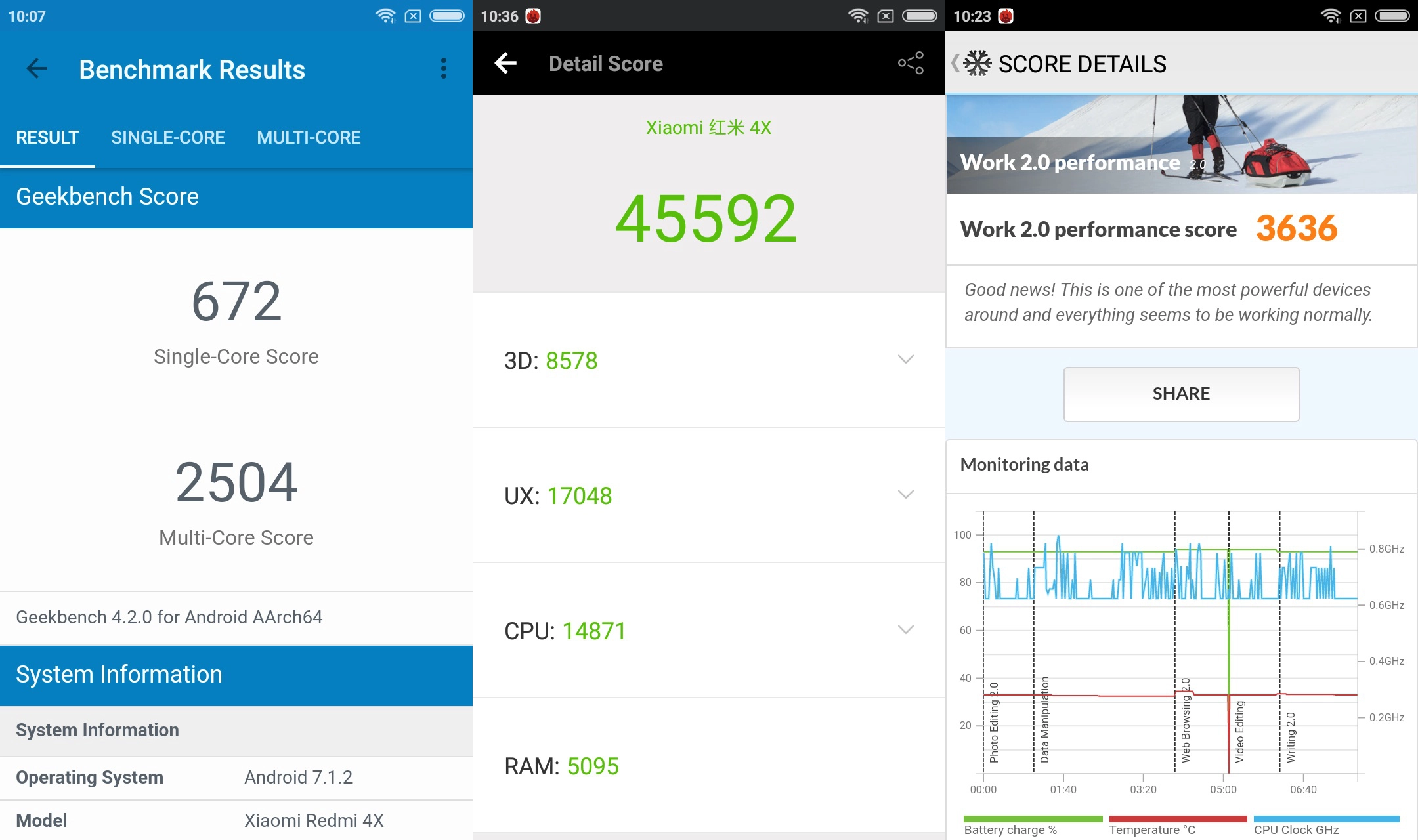Tap the Temperature °C legend swatch
This screenshot has width=1418, height=840.
[1178, 819]
